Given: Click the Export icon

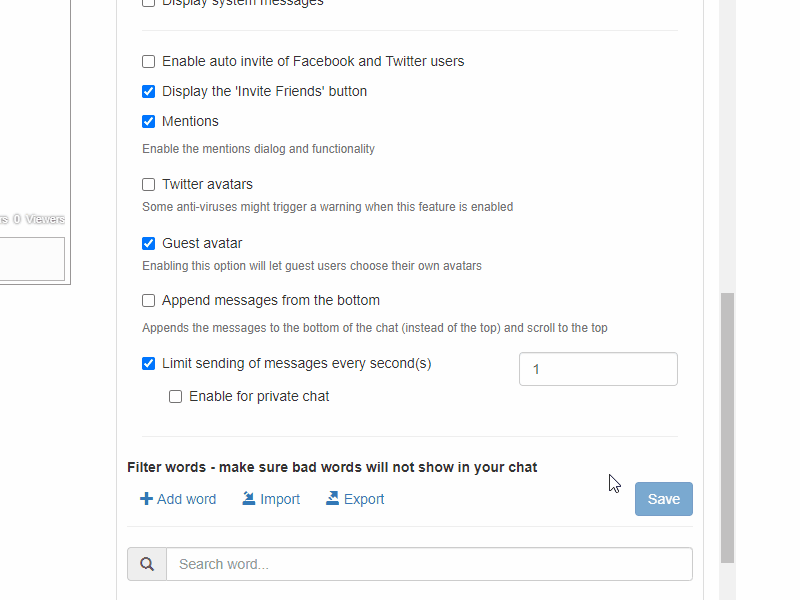Looking at the screenshot, I should 331,498.
